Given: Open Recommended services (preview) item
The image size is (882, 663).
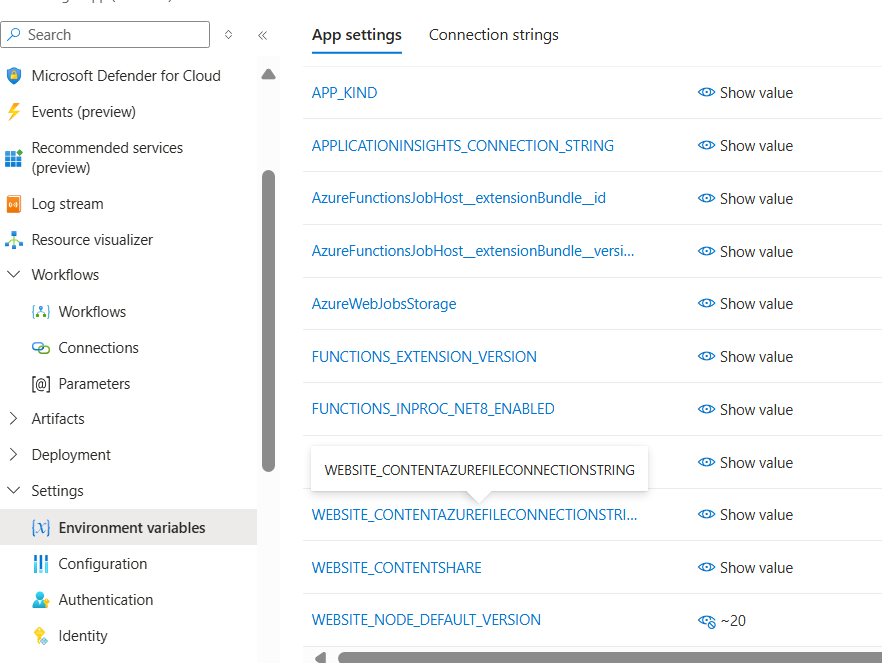Looking at the screenshot, I should pyautogui.click(x=107, y=157).
